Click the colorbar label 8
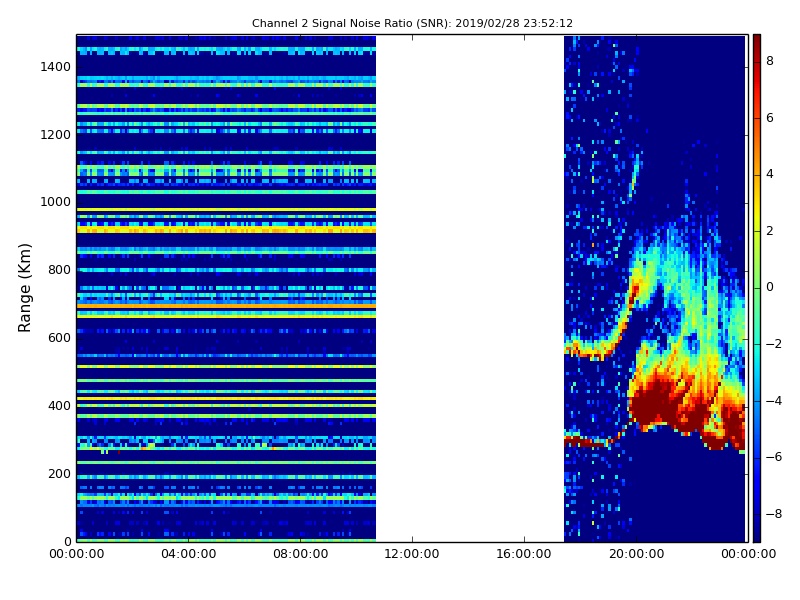Image resolution: width=800 pixels, height=600 pixels. pyautogui.click(x=770, y=61)
